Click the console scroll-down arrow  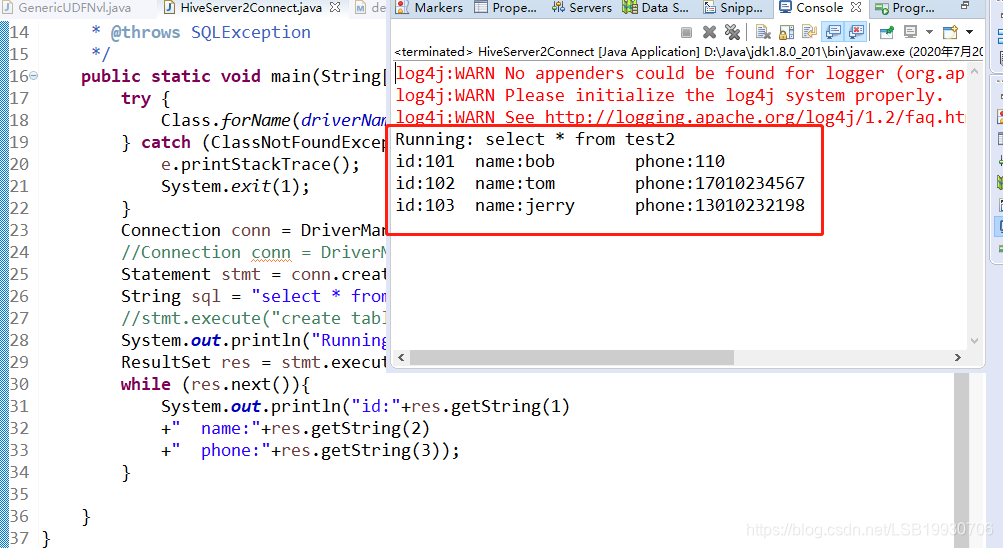pos(974,341)
